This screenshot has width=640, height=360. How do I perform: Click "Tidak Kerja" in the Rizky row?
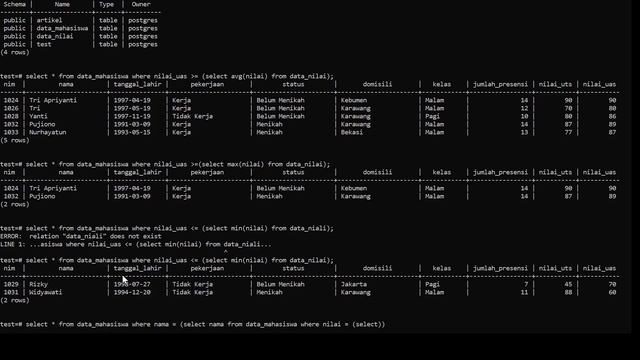coord(192,284)
